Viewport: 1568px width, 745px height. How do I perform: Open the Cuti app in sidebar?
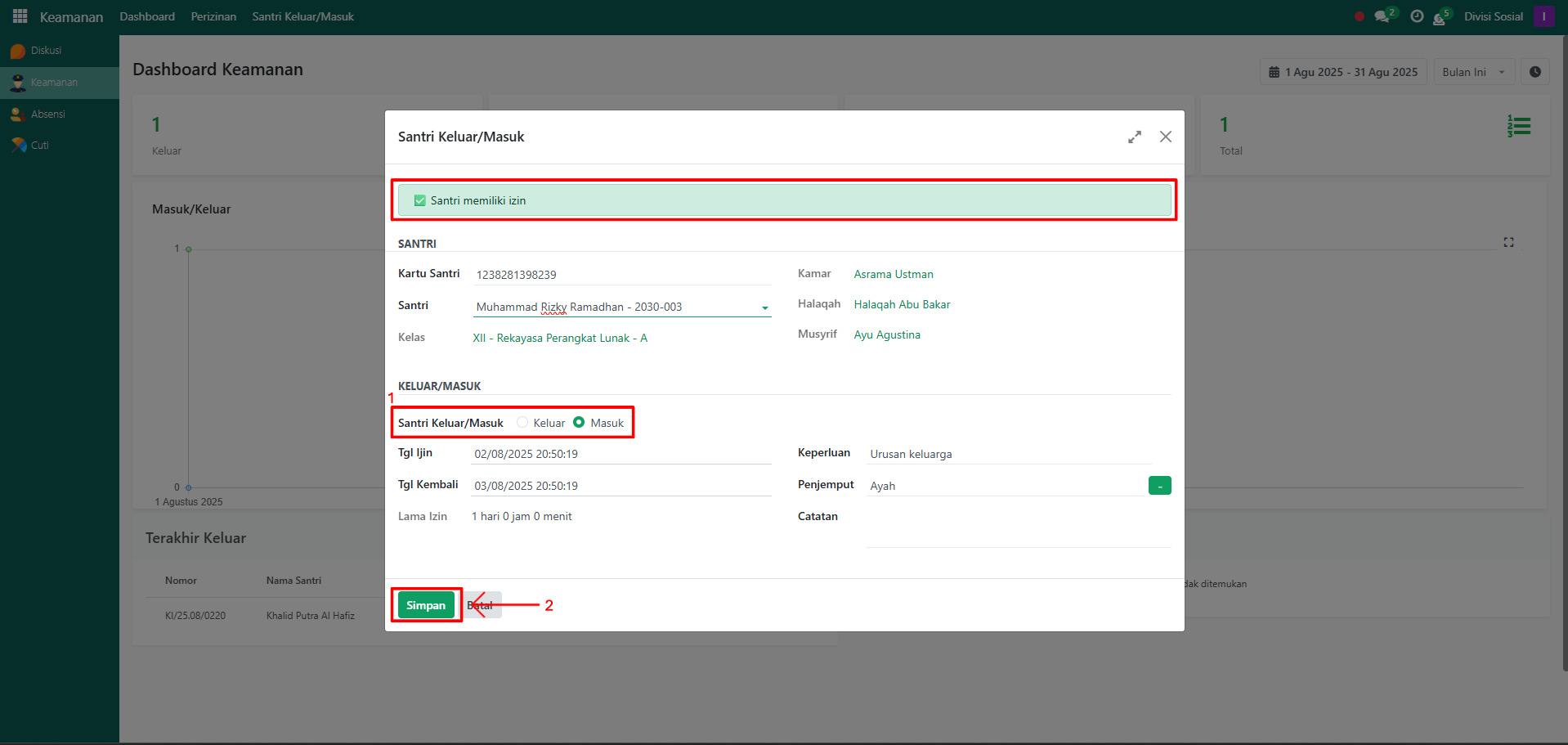[39, 146]
